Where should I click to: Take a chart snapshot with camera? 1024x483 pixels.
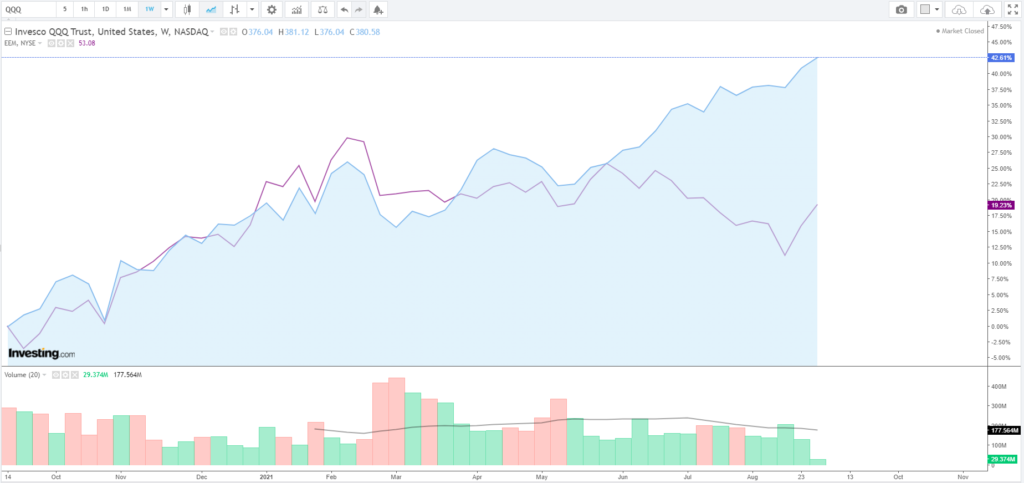point(901,10)
